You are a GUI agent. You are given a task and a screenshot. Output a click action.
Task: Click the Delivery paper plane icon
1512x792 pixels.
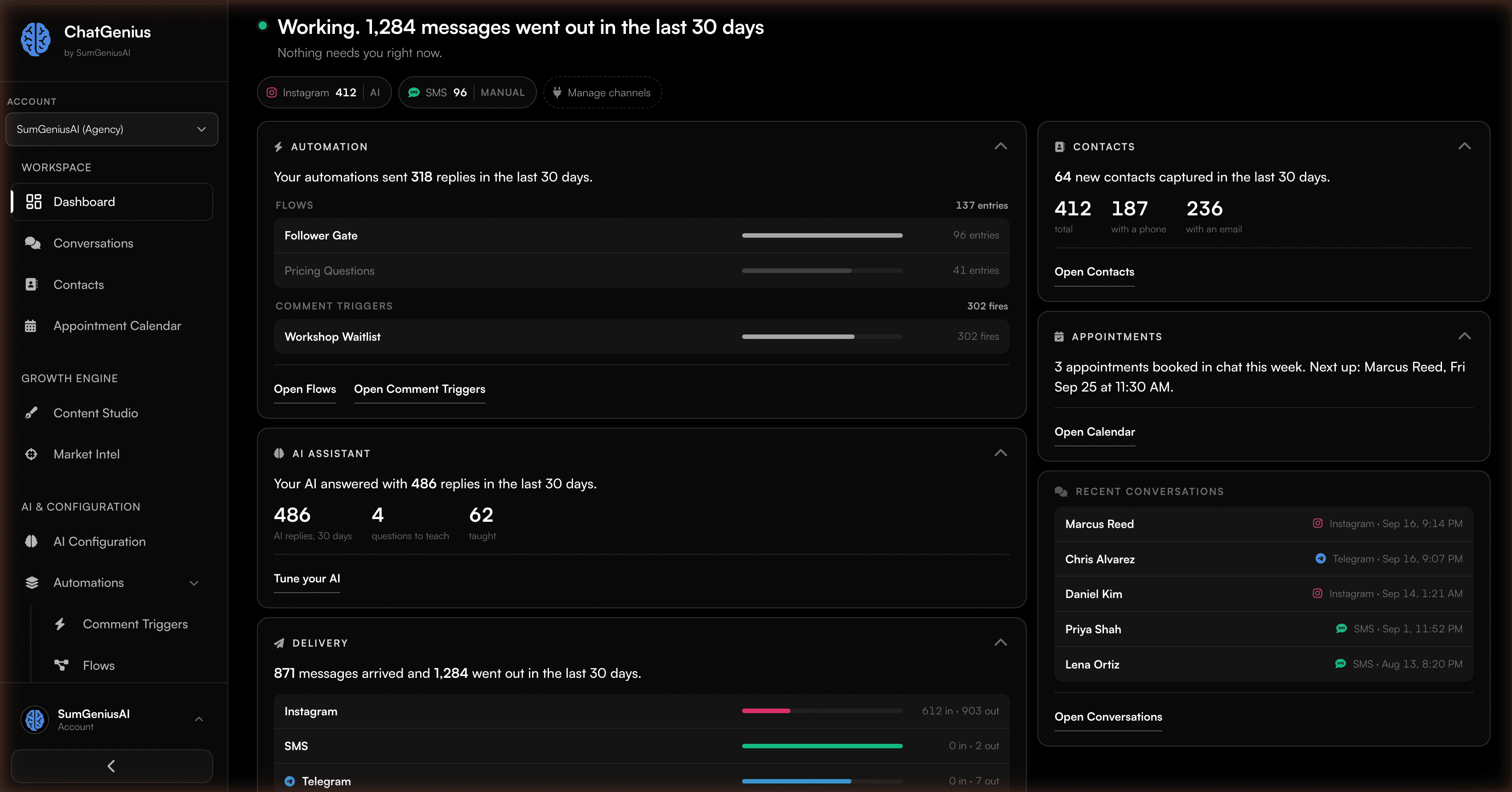click(x=279, y=643)
